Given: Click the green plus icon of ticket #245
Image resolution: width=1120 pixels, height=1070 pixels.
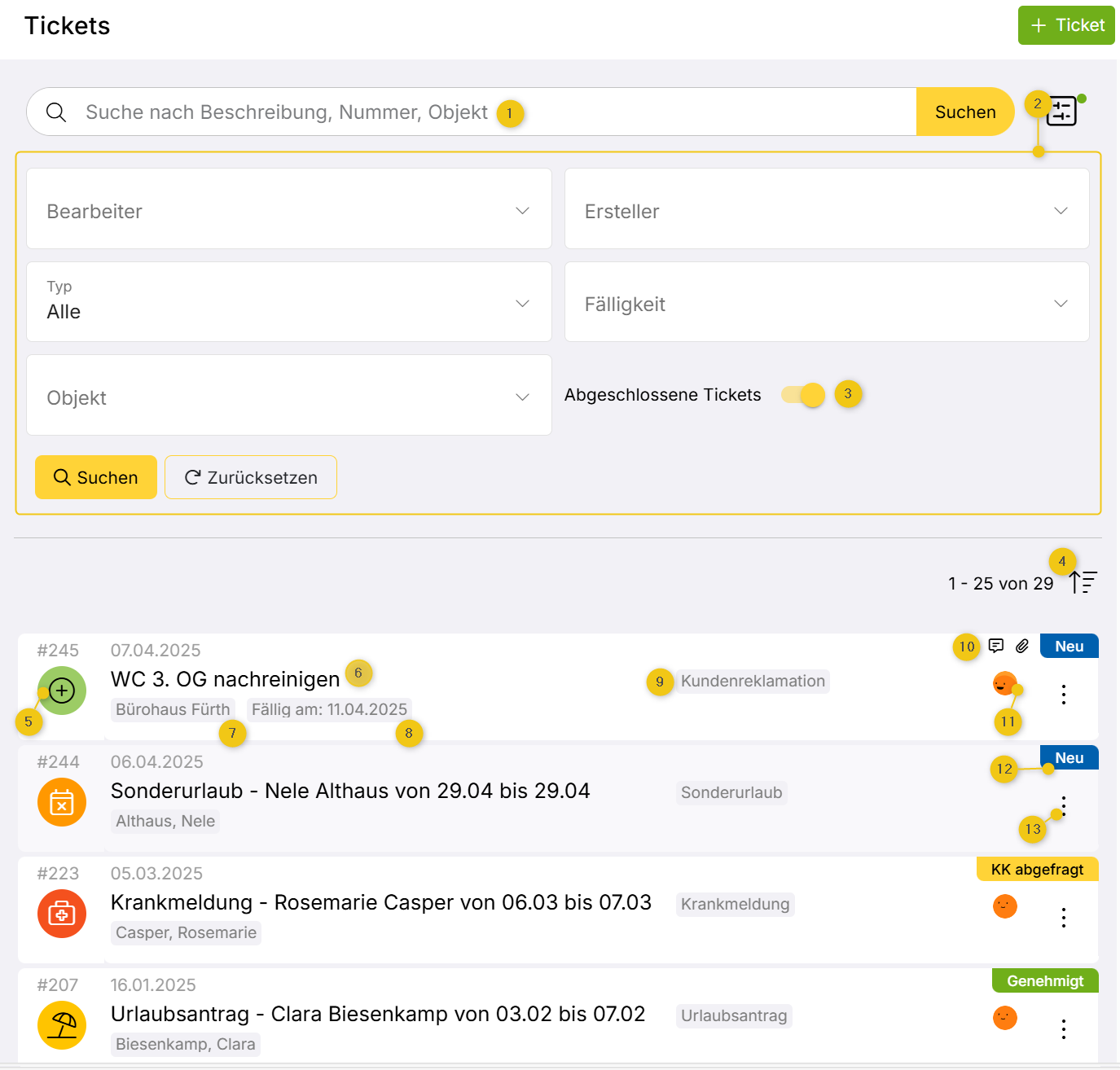Looking at the screenshot, I should [62, 691].
